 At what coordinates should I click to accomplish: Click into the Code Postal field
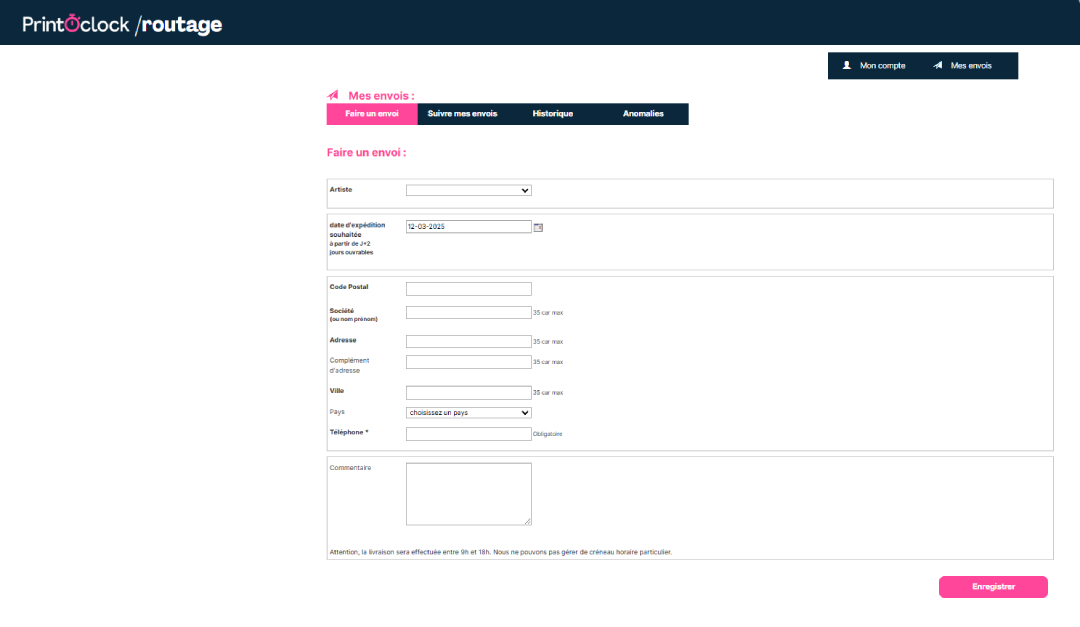pos(468,289)
